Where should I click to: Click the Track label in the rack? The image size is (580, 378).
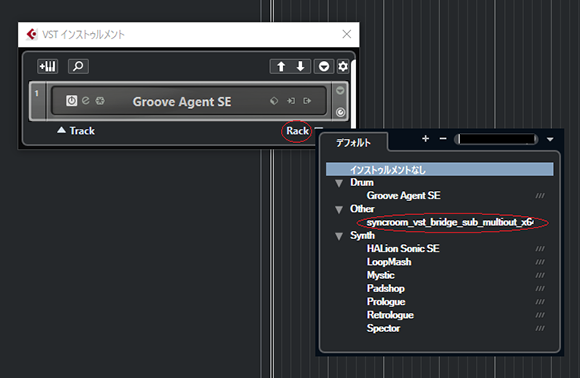point(82,131)
